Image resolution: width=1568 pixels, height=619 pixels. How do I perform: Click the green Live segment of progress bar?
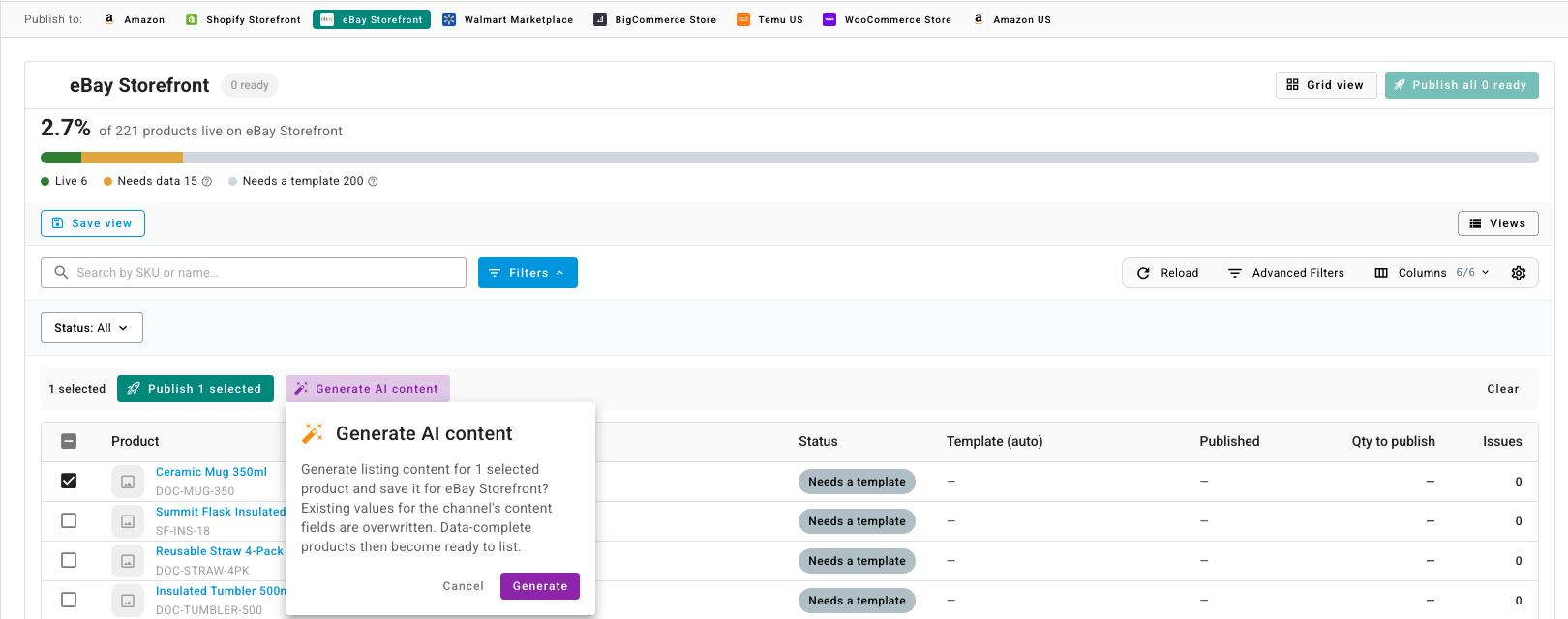61,158
